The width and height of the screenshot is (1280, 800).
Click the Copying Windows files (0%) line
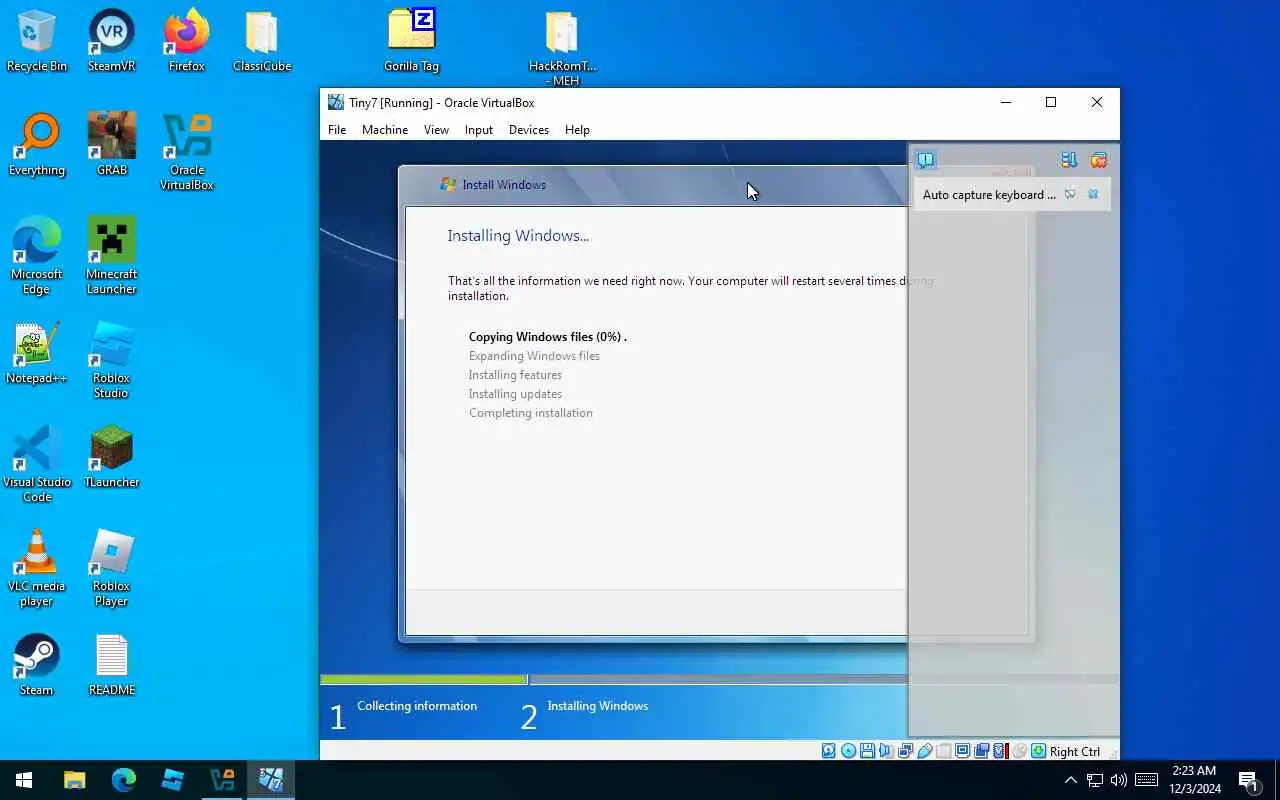pyautogui.click(x=548, y=337)
